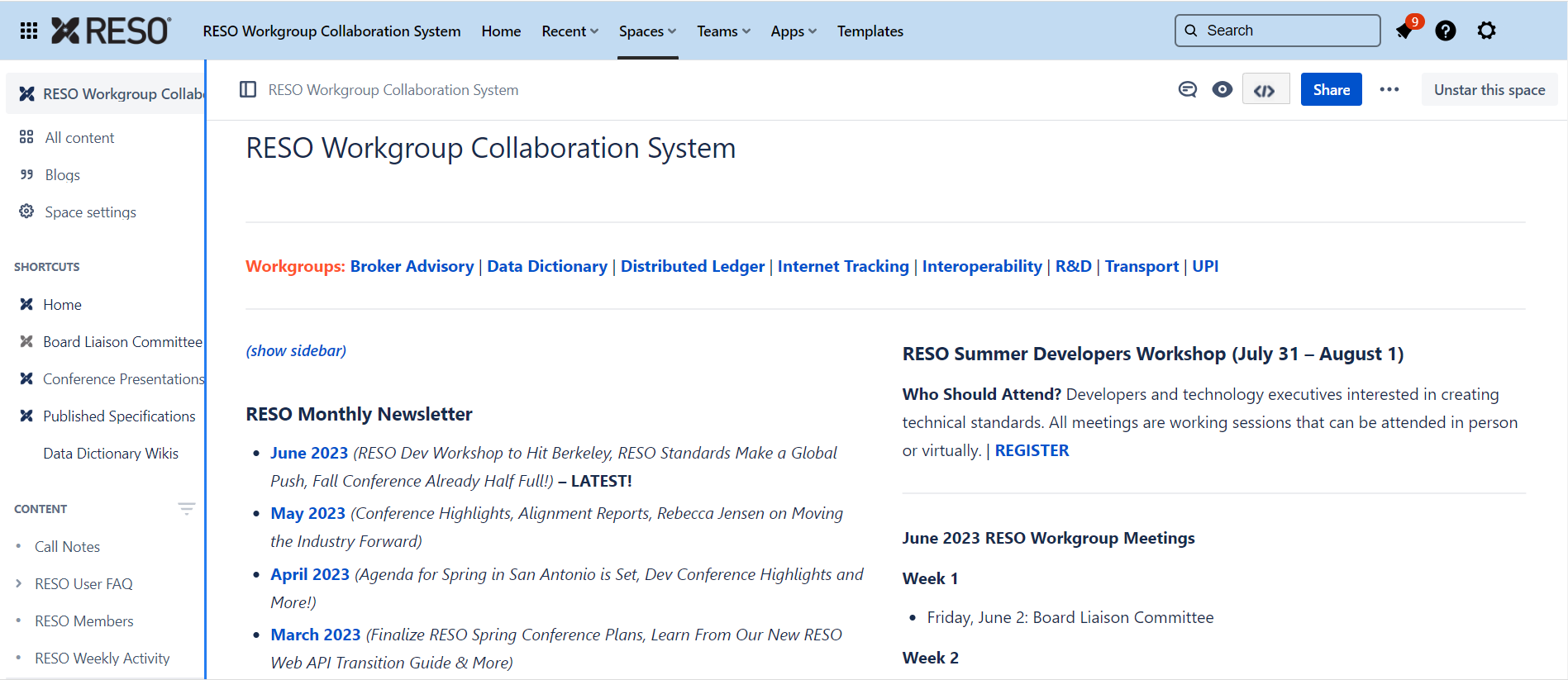The image size is (1568, 680).
Task: Open All content in sidebar
Action: pos(79,137)
